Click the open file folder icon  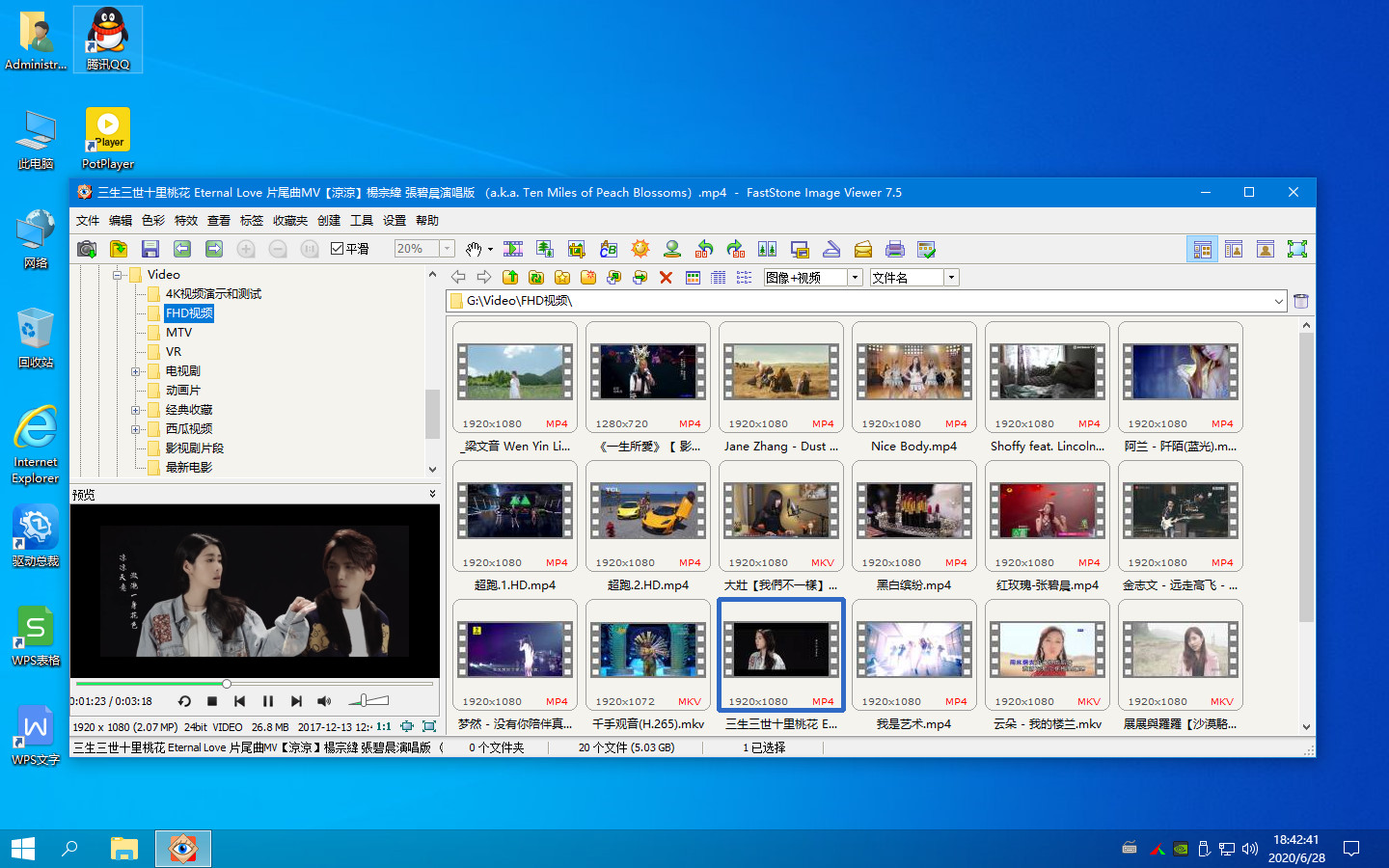(x=119, y=249)
